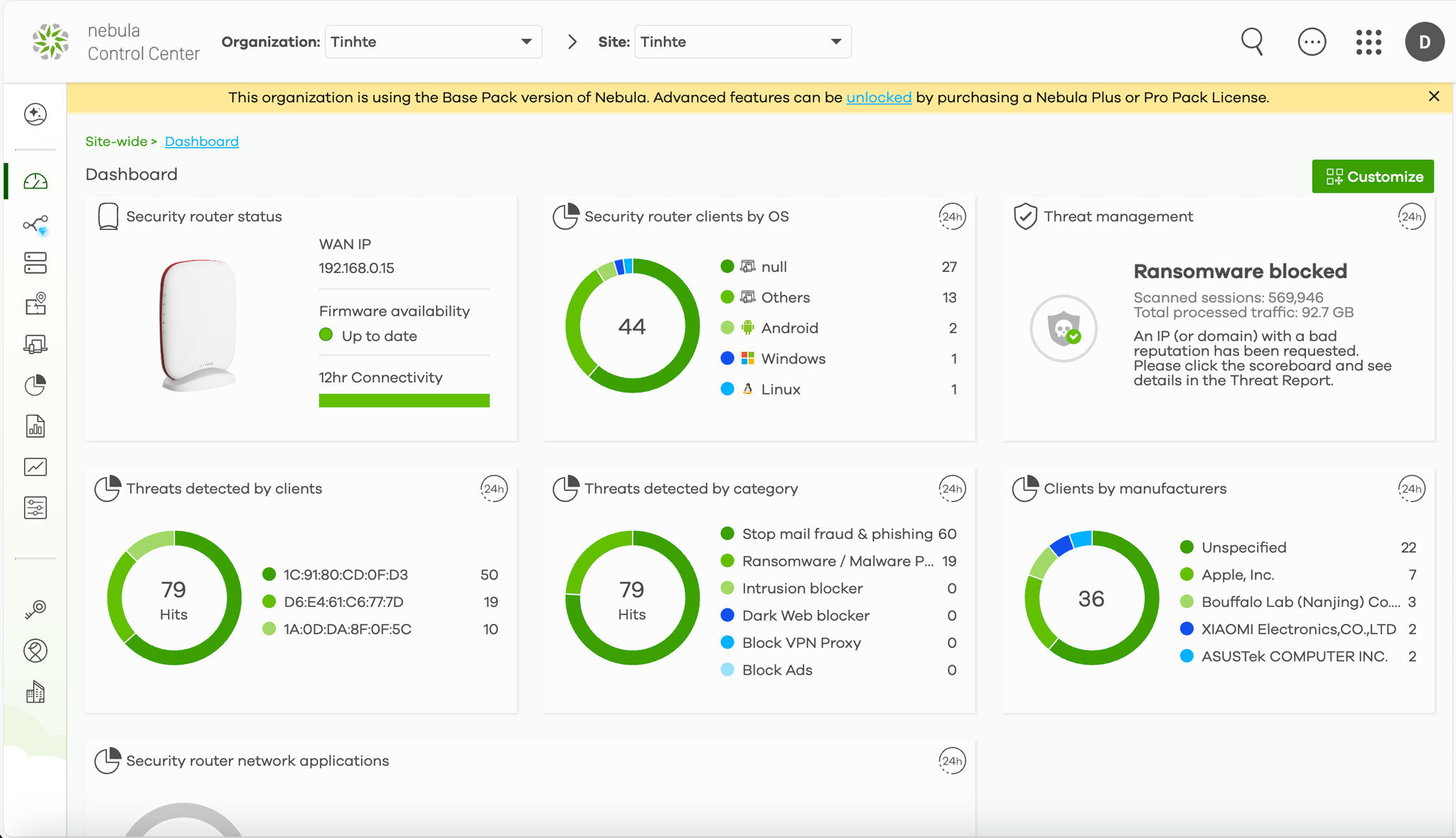Open the devices server-stack sidebar icon
Image resolution: width=1456 pixels, height=838 pixels.
pyautogui.click(x=36, y=263)
